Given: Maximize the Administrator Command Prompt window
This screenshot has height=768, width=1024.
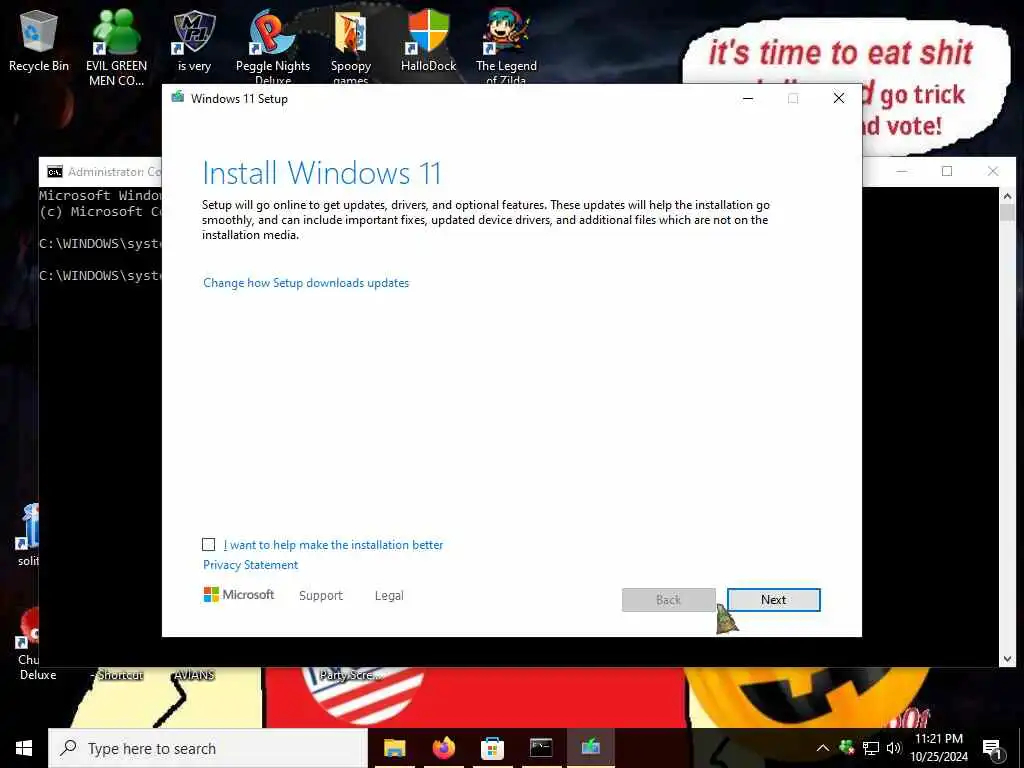Looking at the screenshot, I should [947, 171].
